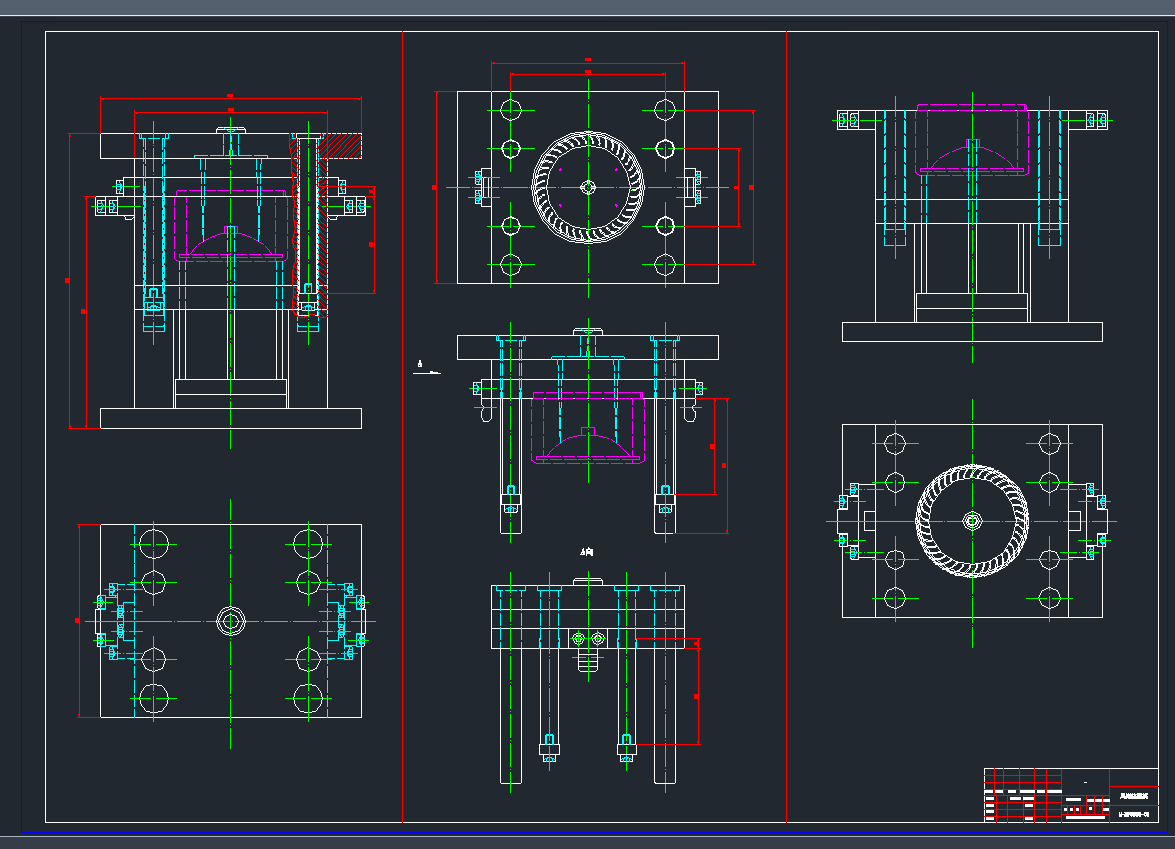Pick the center concentric circle in bottom-left plan view

click(231, 621)
